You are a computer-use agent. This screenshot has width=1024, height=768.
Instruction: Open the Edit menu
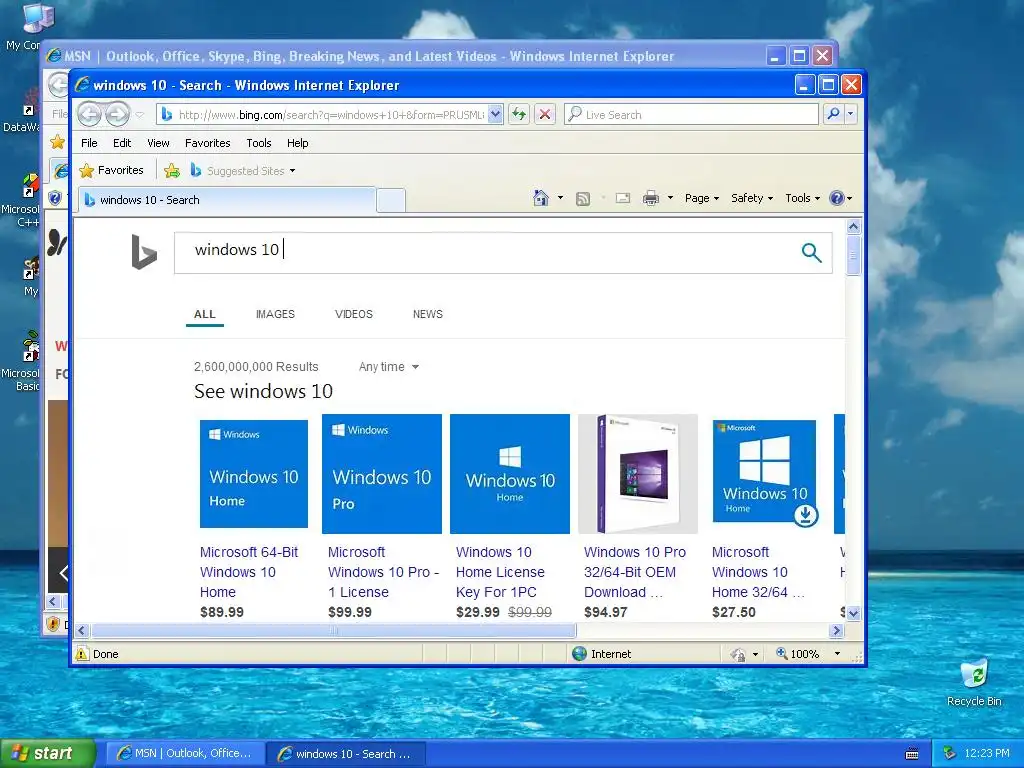pos(121,143)
